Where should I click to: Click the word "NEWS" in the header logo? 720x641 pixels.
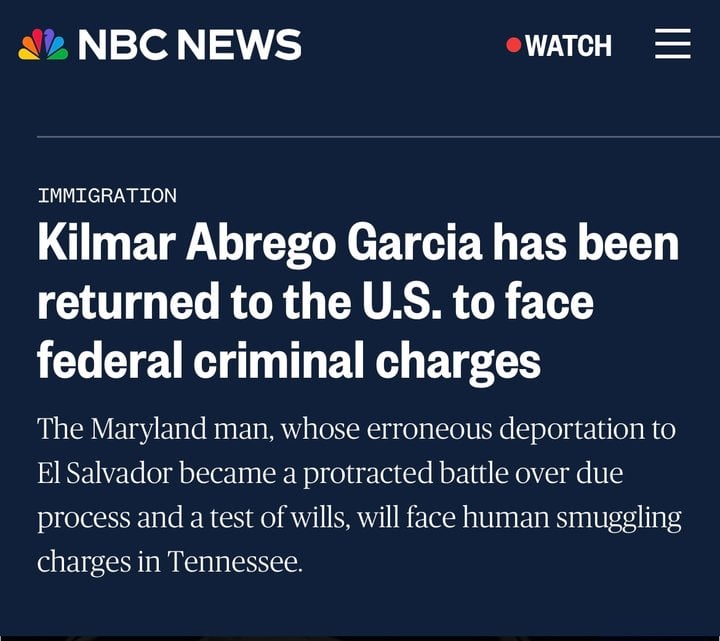(240, 45)
